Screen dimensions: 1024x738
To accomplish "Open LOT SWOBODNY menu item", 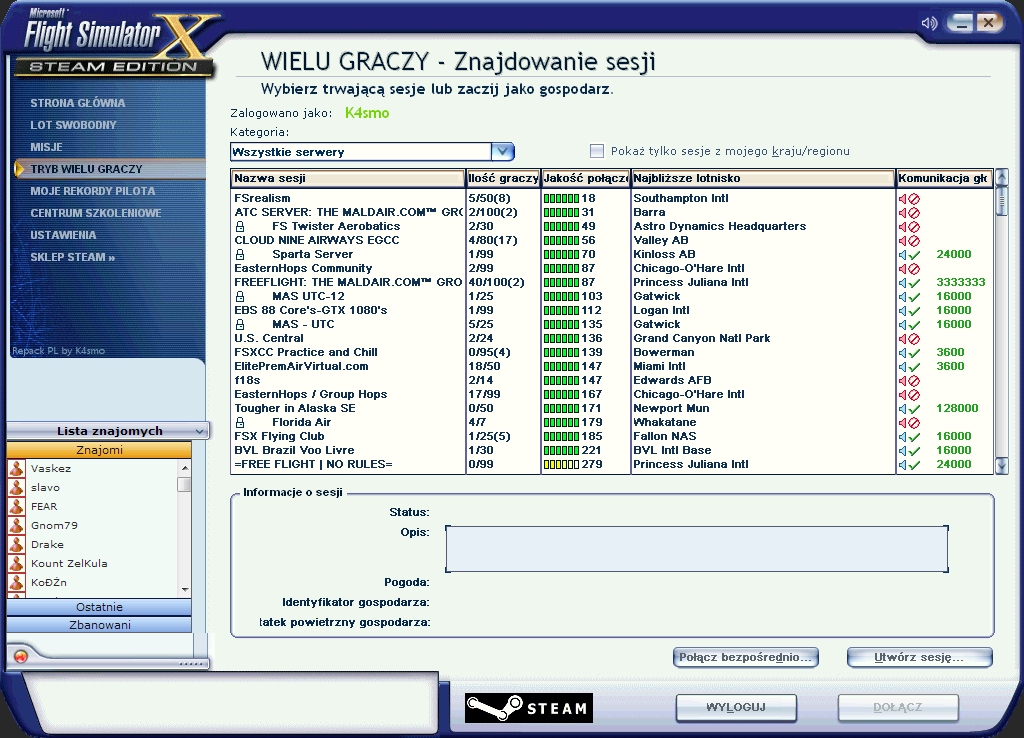I will [x=73, y=125].
